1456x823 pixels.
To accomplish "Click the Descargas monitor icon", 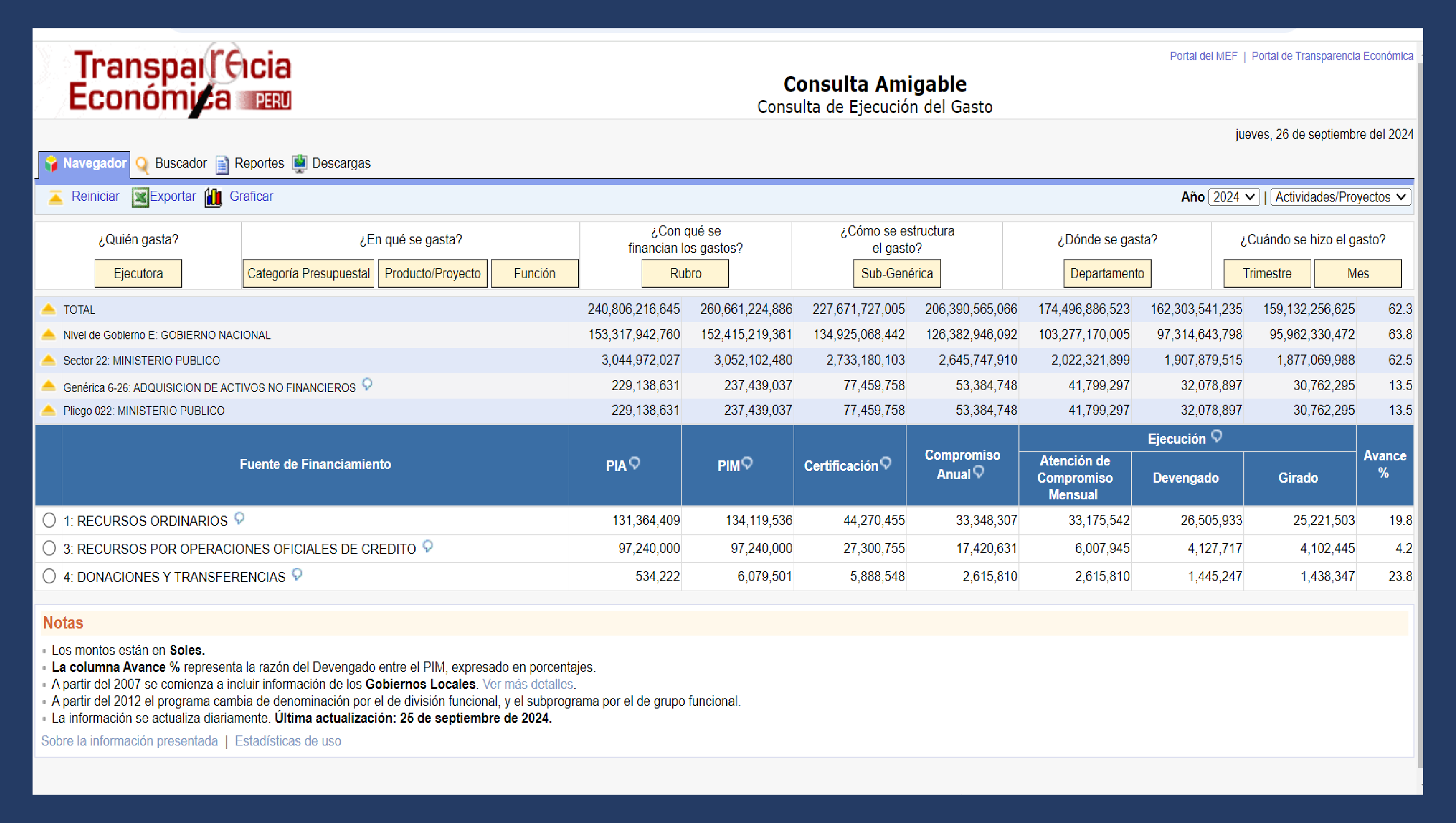I will 299,164.
